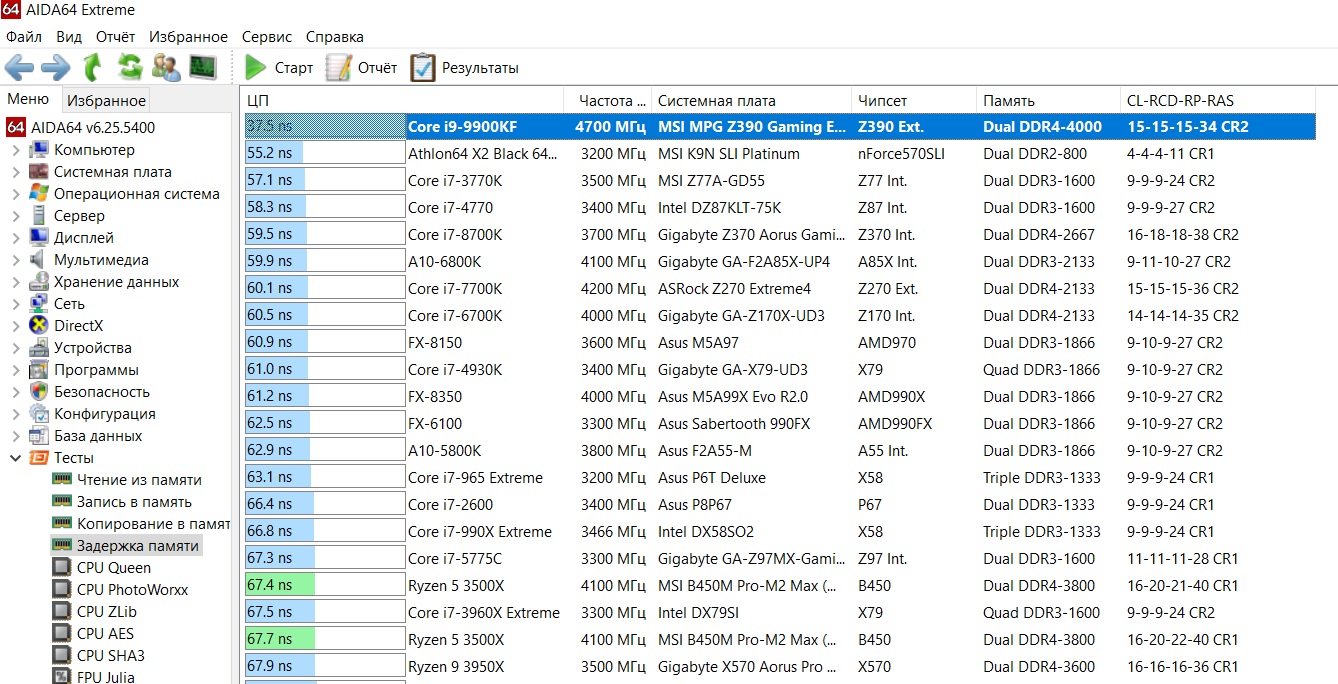Image resolution: width=1338 pixels, height=684 pixels.
Task: Select Задержка памяти test
Action: pyautogui.click(x=137, y=546)
